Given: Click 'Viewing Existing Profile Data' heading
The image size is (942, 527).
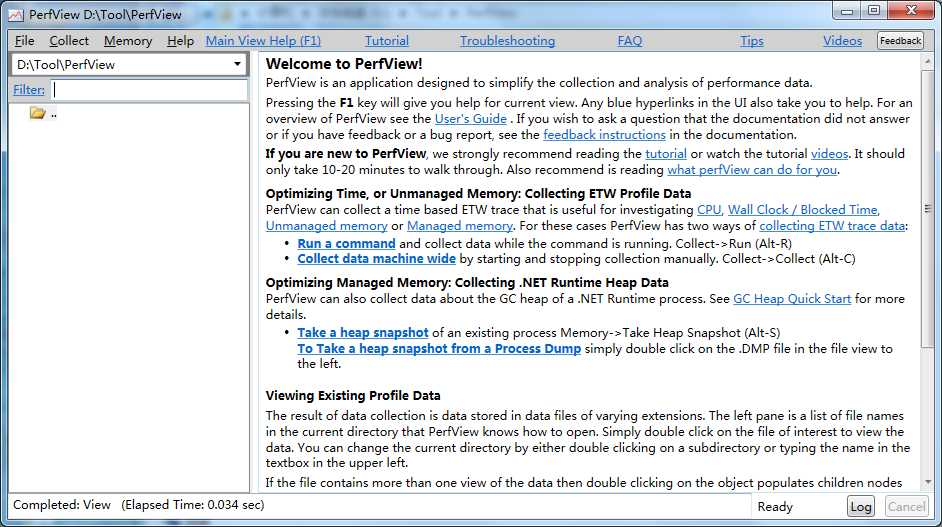Looking at the screenshot, I should point(353,395).
